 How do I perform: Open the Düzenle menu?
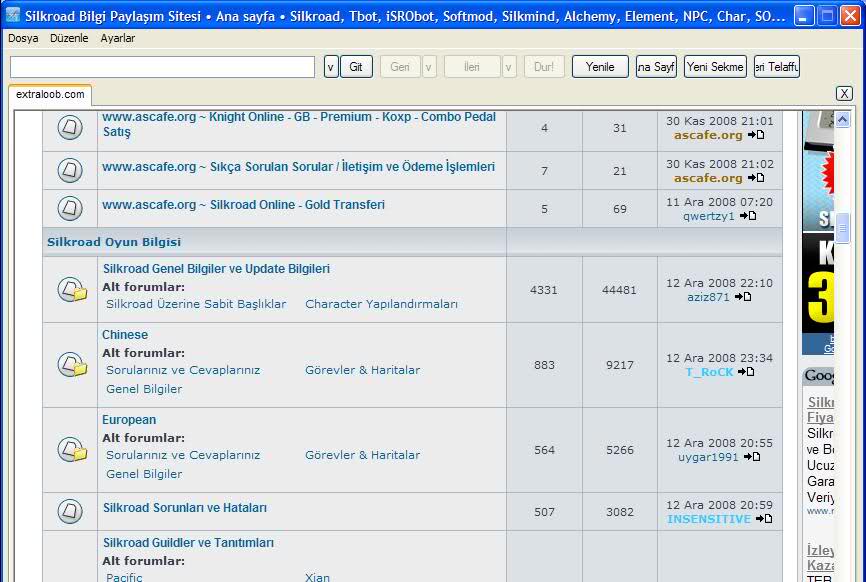69,38
